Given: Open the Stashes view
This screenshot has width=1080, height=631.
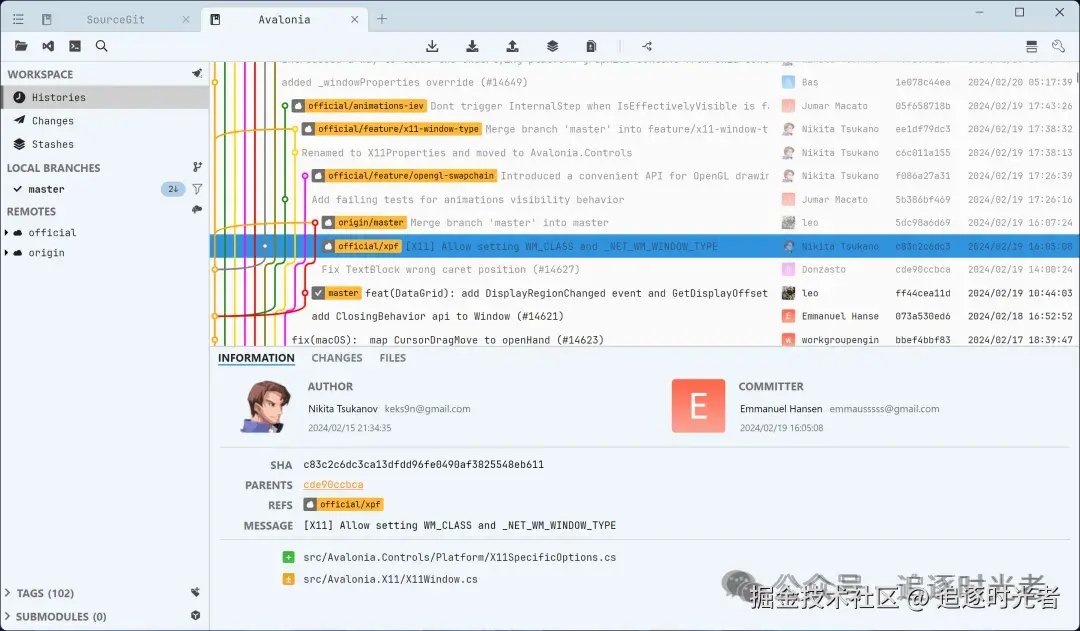Looking at the screenshot, I should tap(105, 144).
